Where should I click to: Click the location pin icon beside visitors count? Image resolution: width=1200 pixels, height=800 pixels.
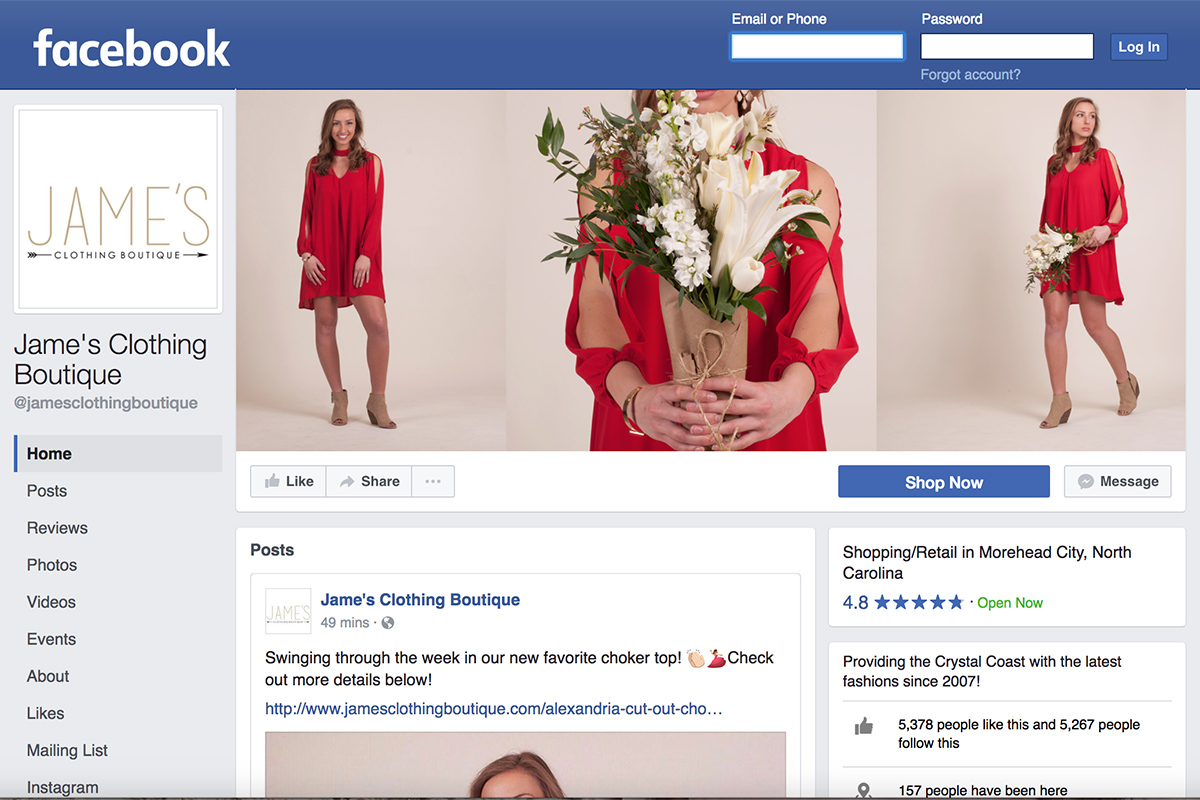[x=864, y=791]
